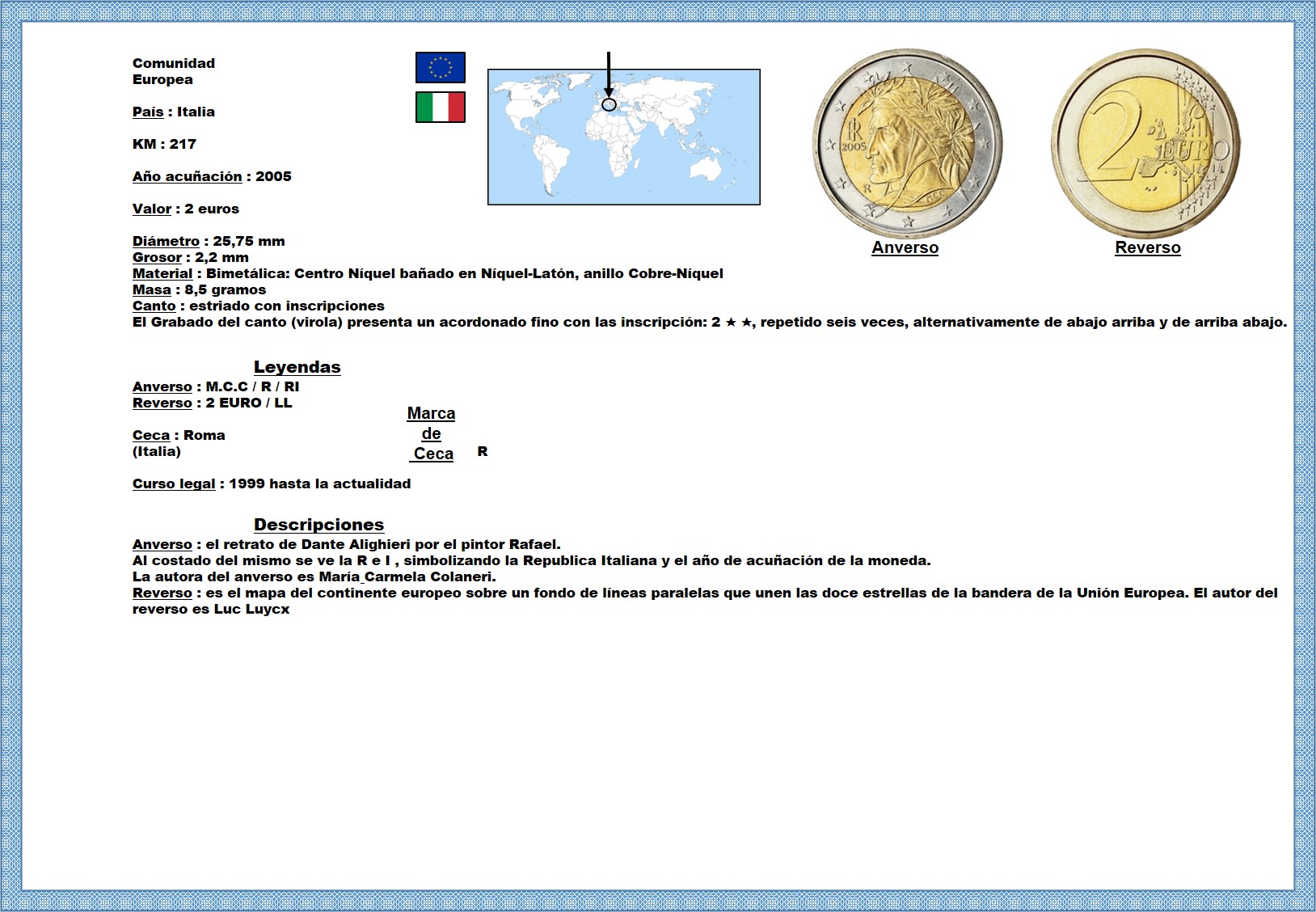Screen dimensions: 1316x912
Task: Click the 'Material : Bimetálica' line
Action: click(x=428, y=273)
